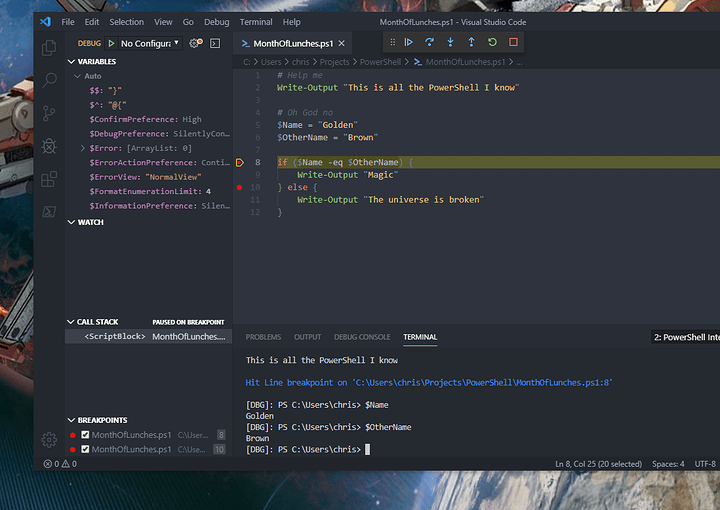Open the PowerShell Command Explorer icon
Screen dimensions: 720x510
click(49, 212)
